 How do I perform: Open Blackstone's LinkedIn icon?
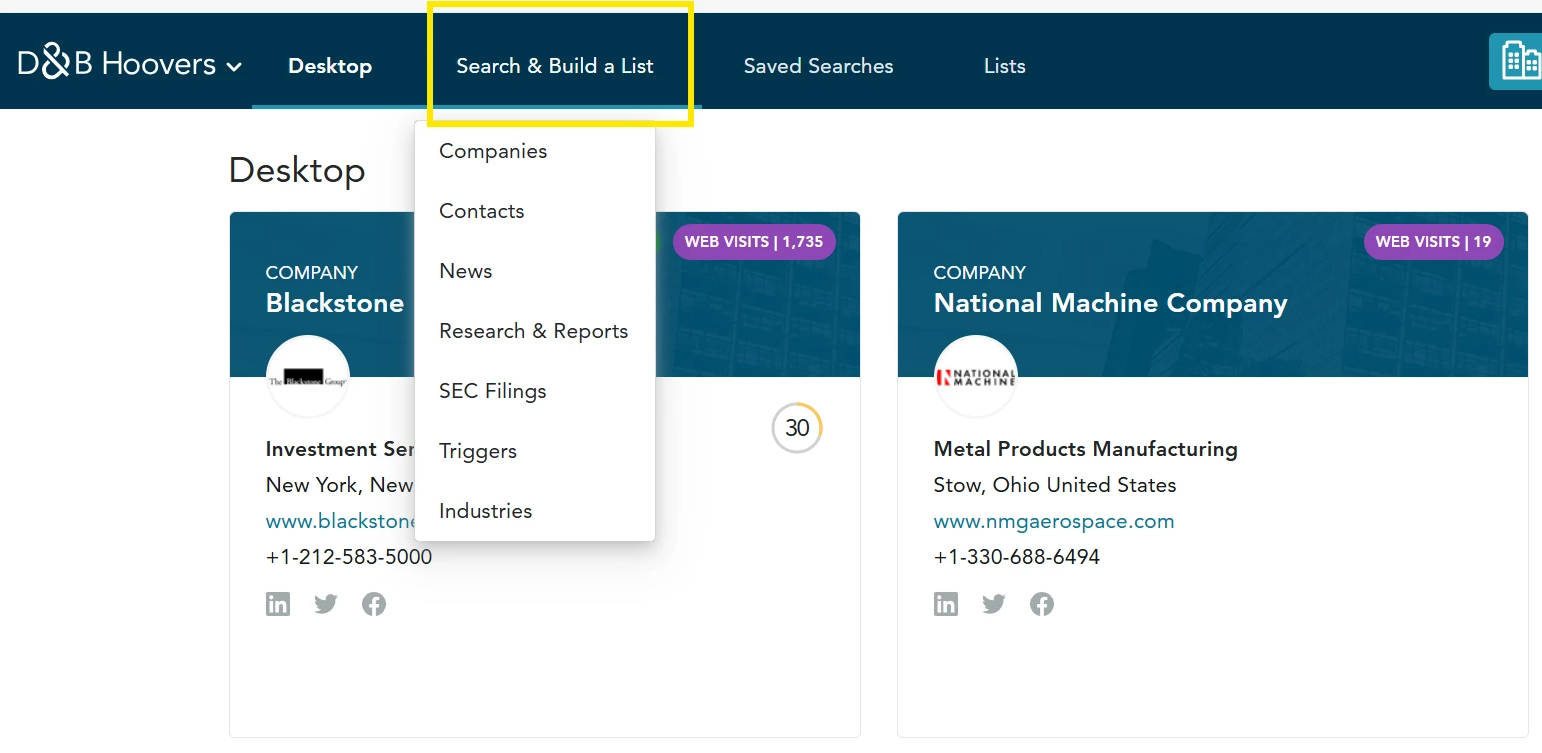[278, 604]
